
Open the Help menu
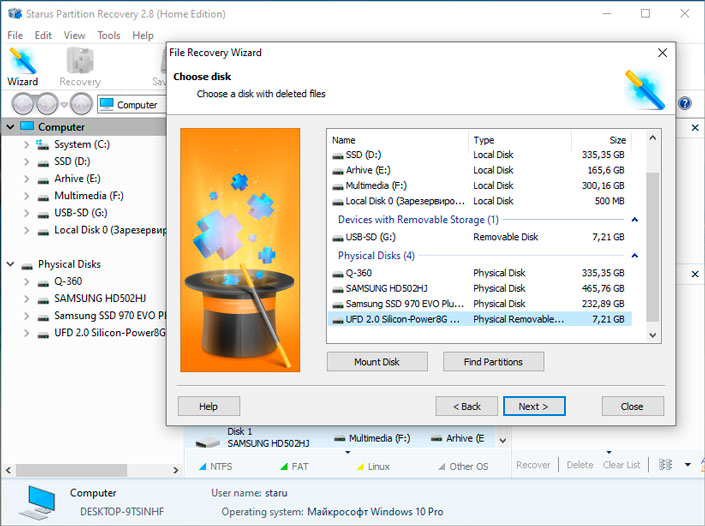click(143, 35)
